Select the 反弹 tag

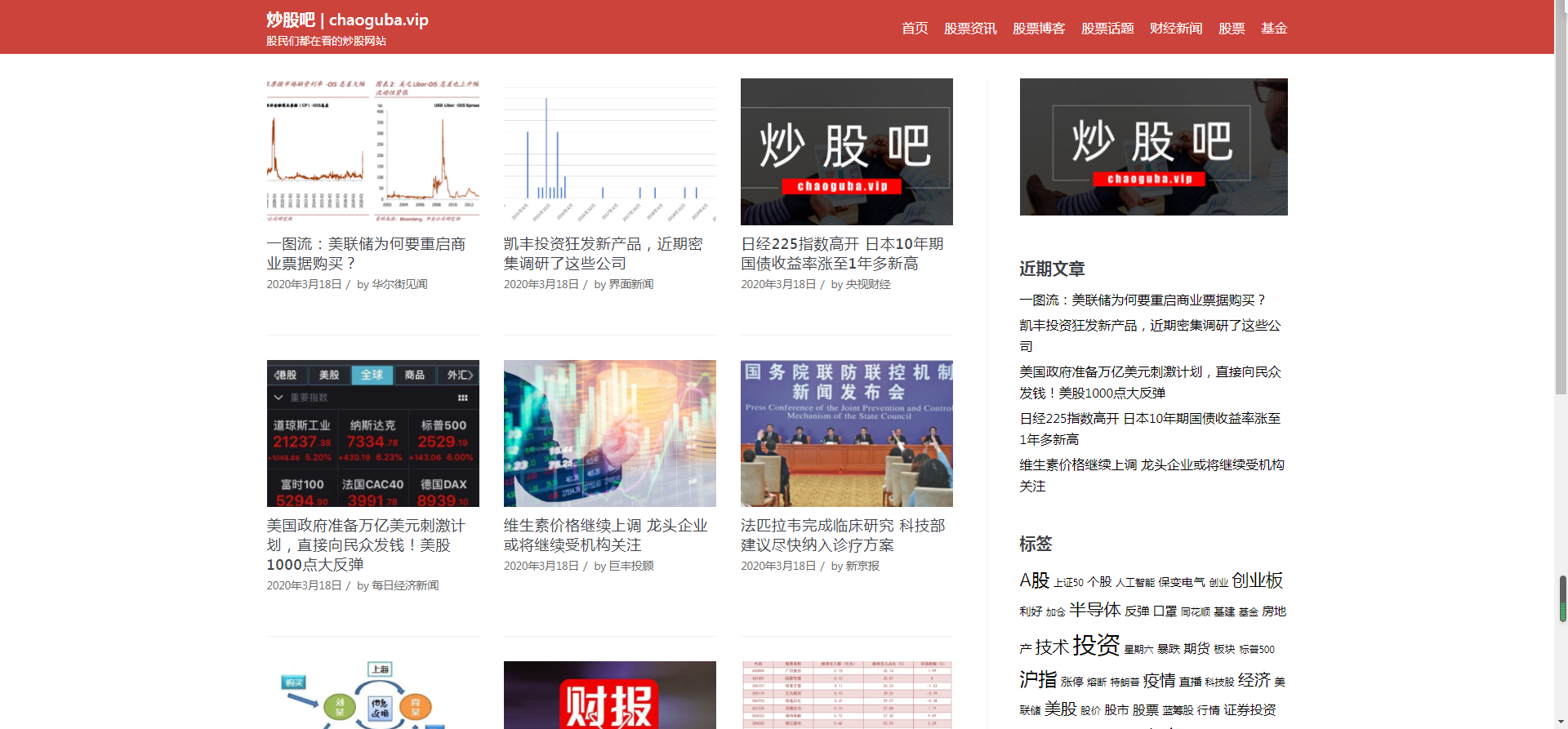click(1137, 611)
